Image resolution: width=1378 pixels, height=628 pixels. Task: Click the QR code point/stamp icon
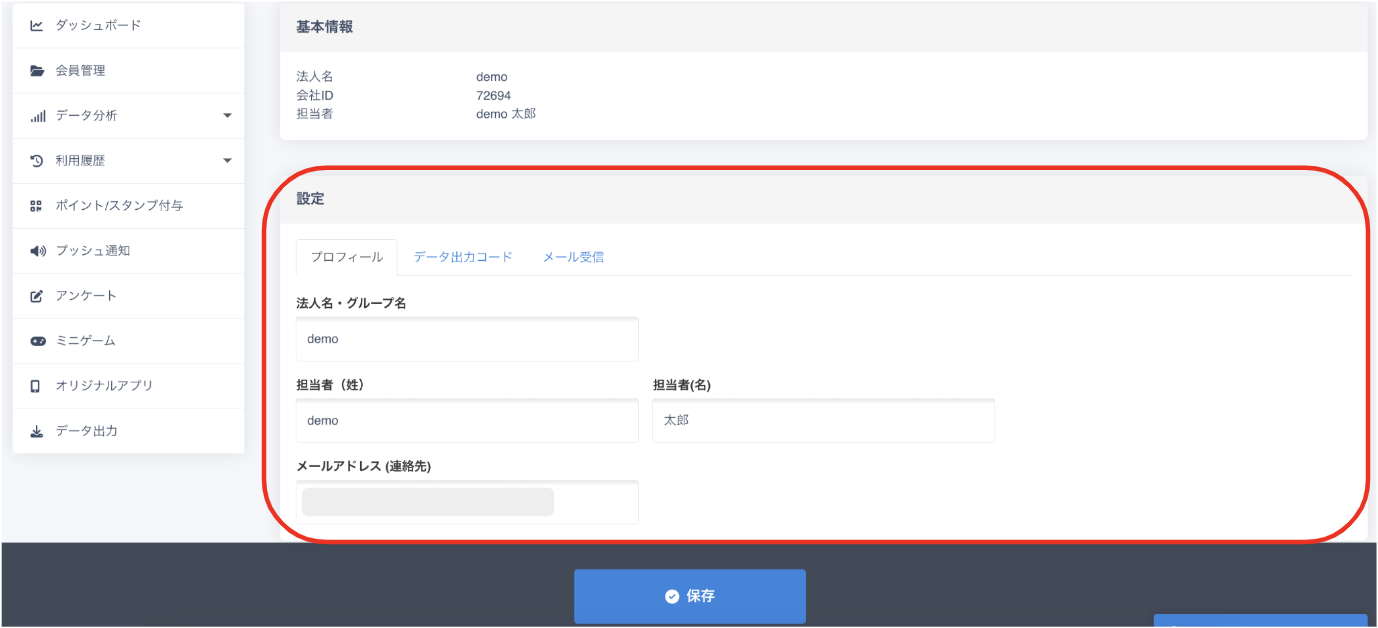pyautogui.click(x=37, y=206)
